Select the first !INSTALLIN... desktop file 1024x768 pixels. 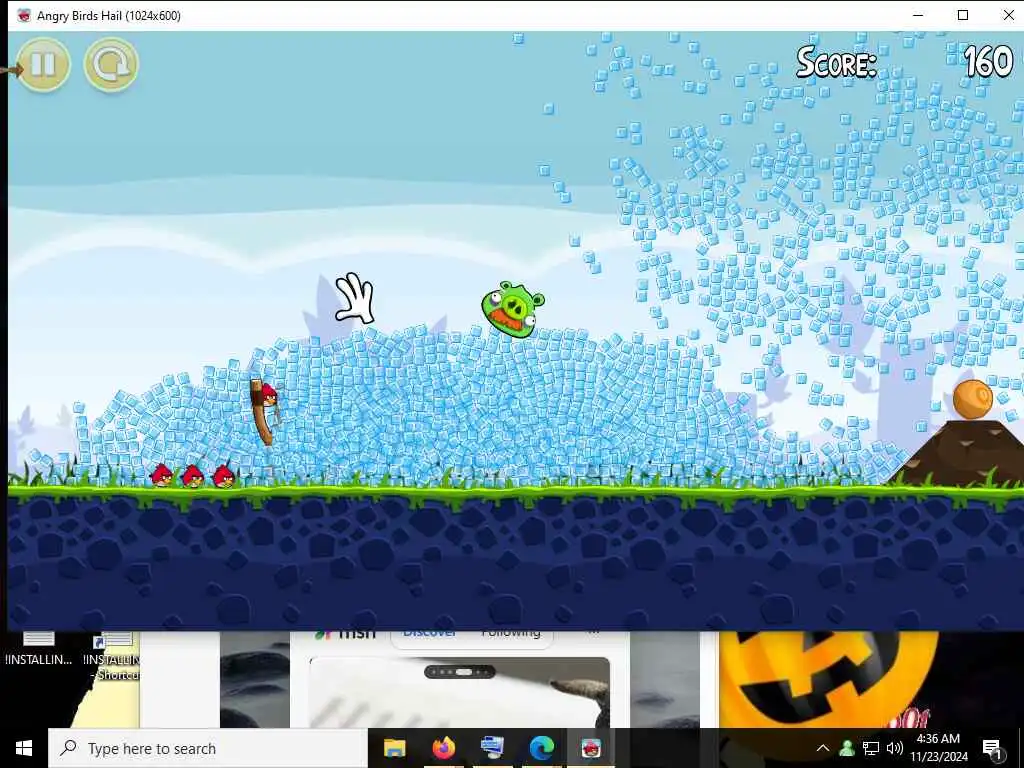(39, 649)
